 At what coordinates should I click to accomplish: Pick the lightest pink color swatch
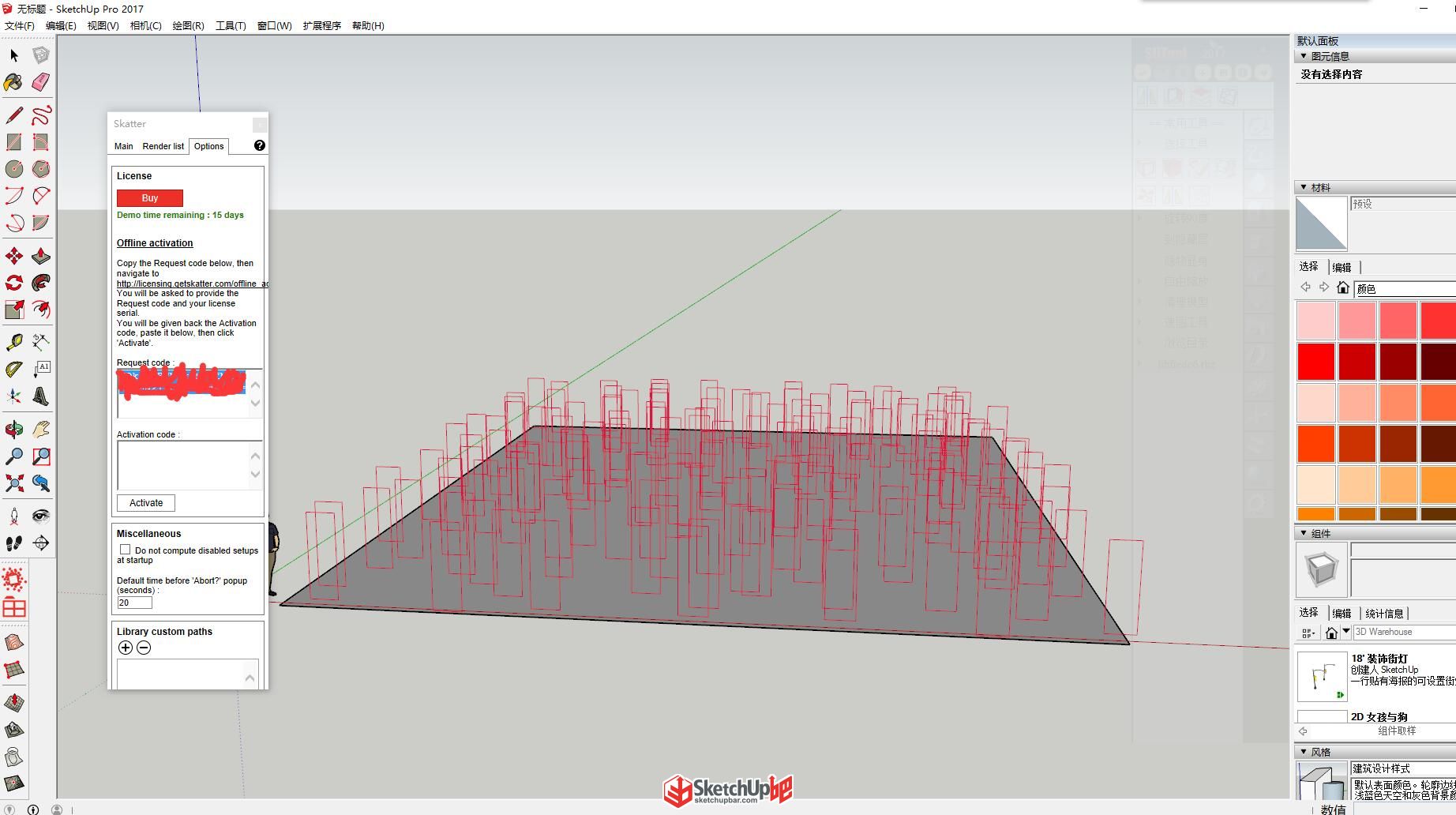click(1316, 321)
